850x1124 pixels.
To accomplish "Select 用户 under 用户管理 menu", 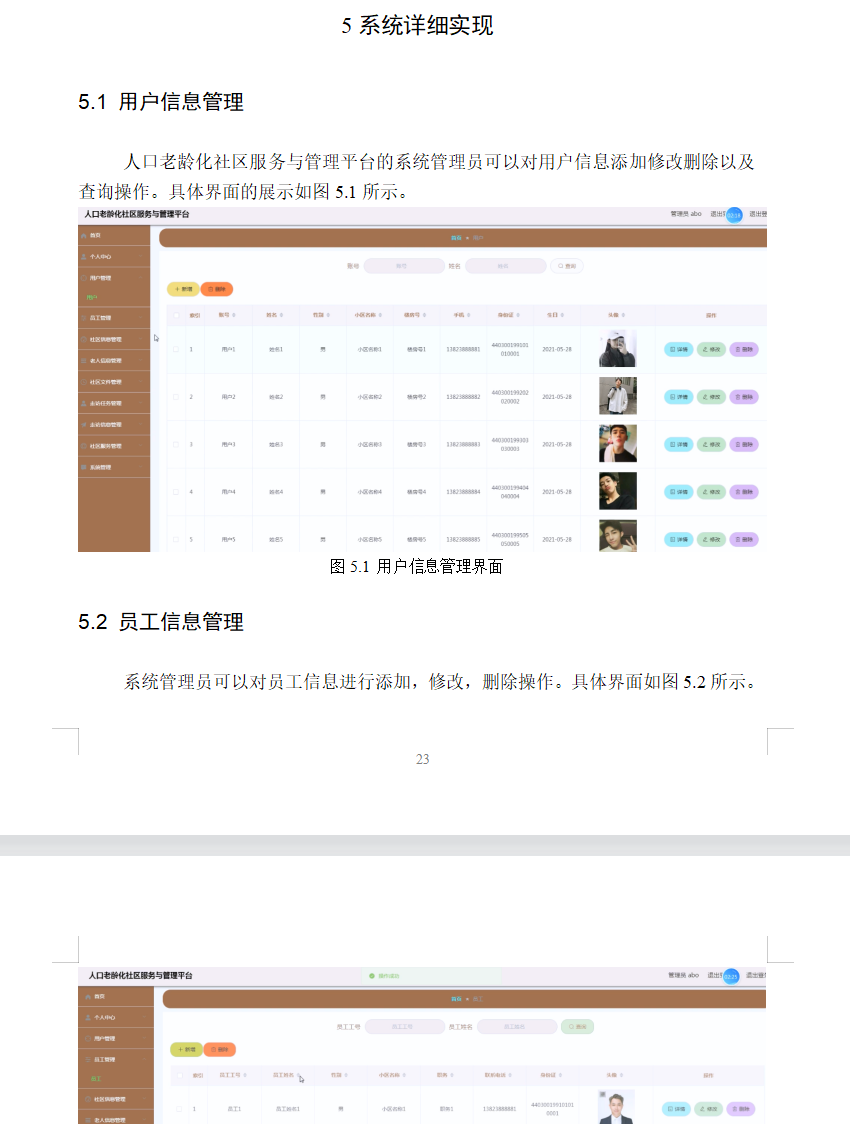I will pyautogui.click(x=91, y=297).
